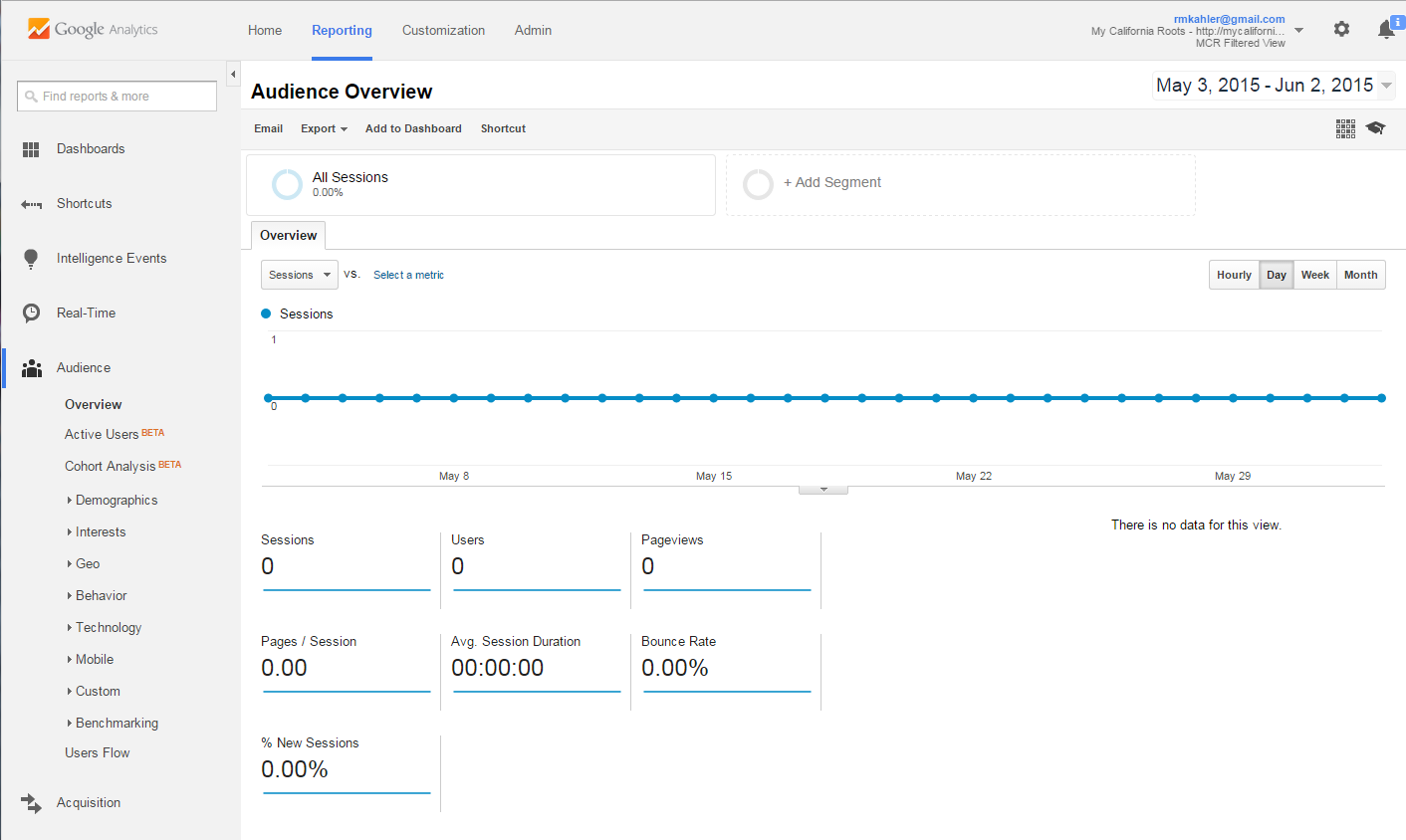Switch graph to Week
Image resolution: width=1406 pixels, height=840 pixels.
click(1315, 275)
